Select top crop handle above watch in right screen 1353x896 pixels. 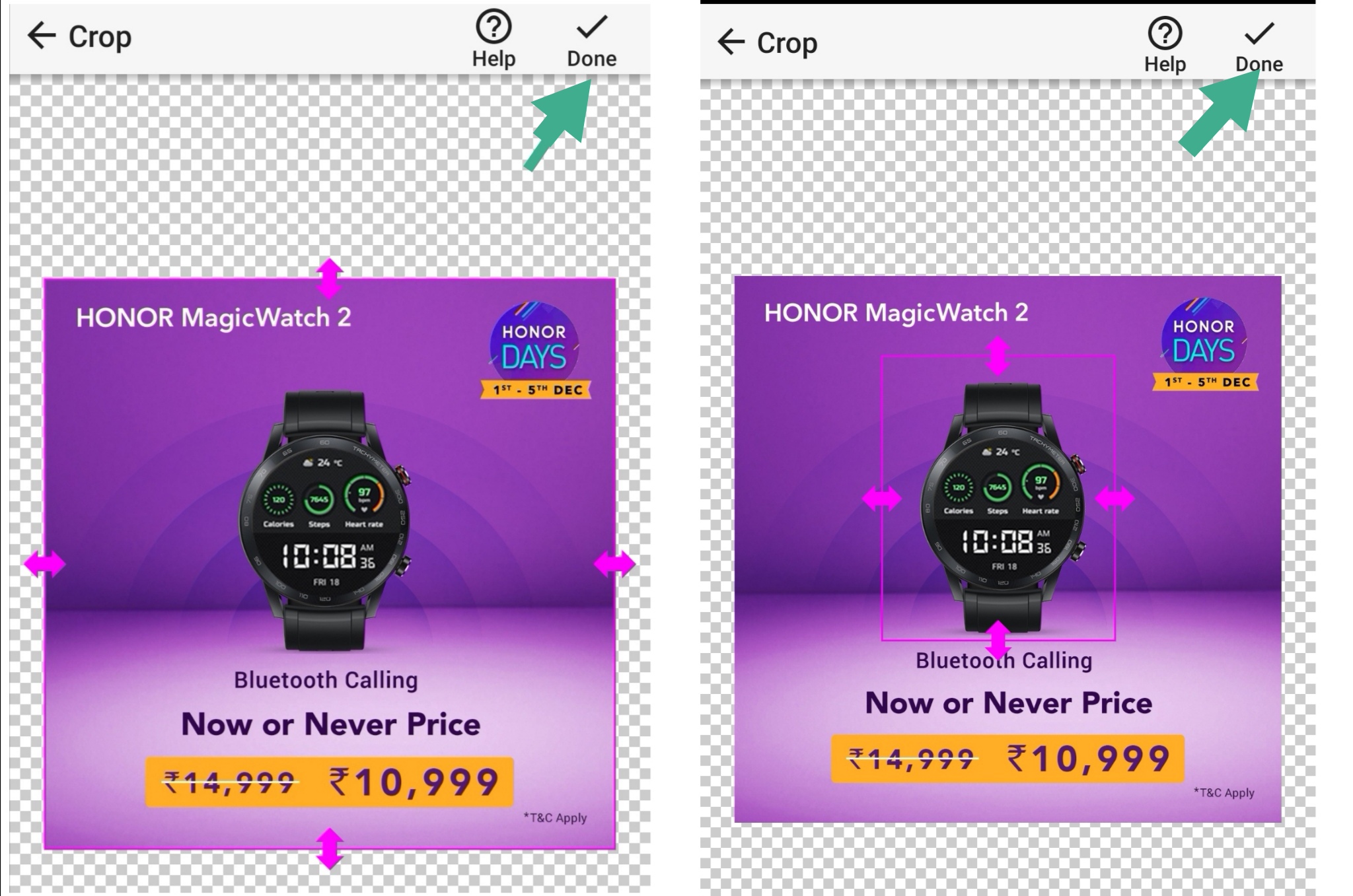pos(998,357)
